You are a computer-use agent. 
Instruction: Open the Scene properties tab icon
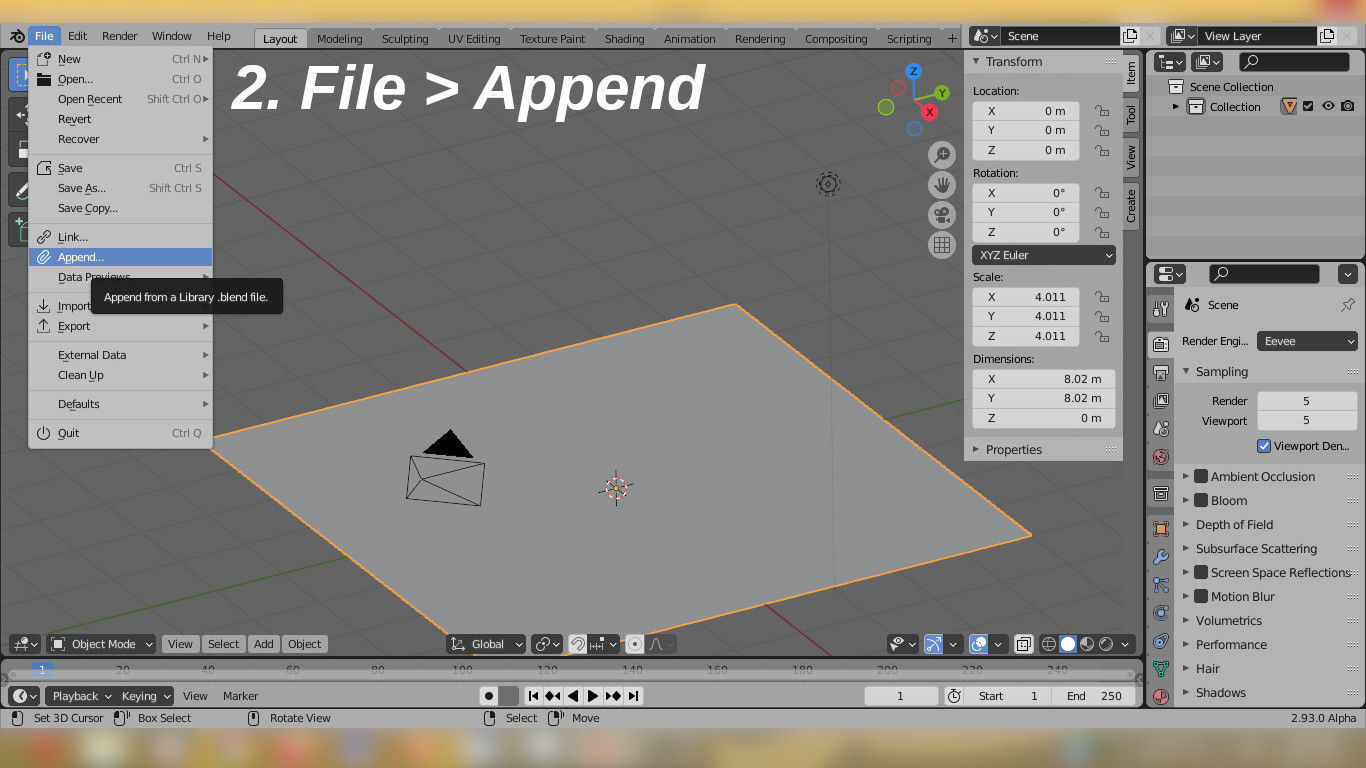[x=1160, y=428]
